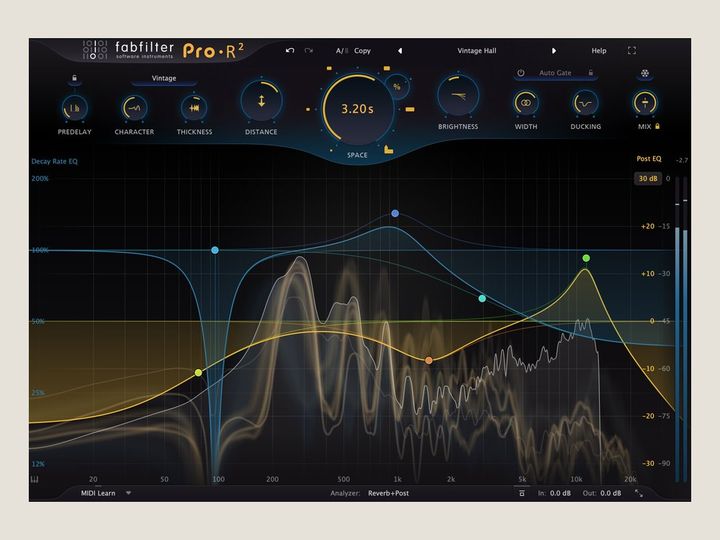The height and width of the screenshot is (540, 720).
Task: Click the Character knob
Action: pyautogui.click(x=134, y=108)
